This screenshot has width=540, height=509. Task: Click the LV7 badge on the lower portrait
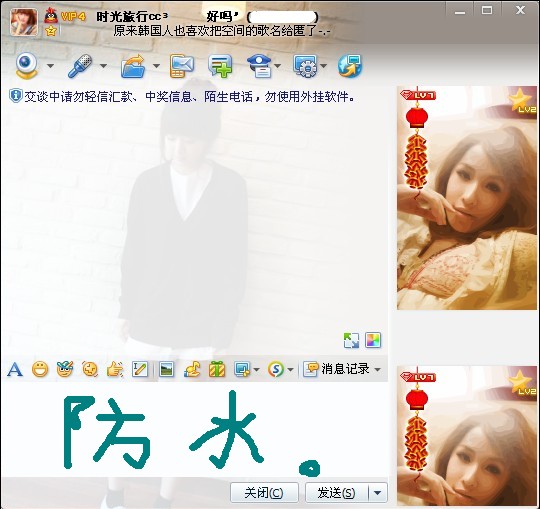418,377
